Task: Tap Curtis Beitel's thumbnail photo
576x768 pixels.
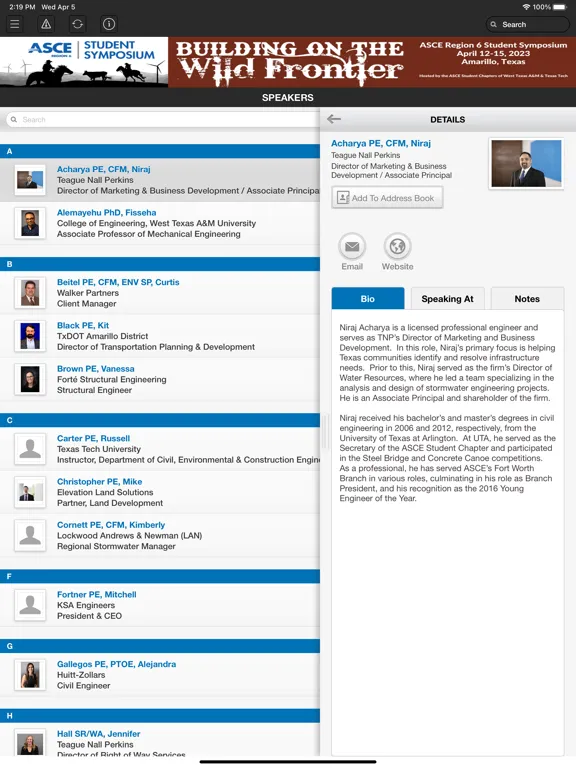Action: (x=30, y=293)
